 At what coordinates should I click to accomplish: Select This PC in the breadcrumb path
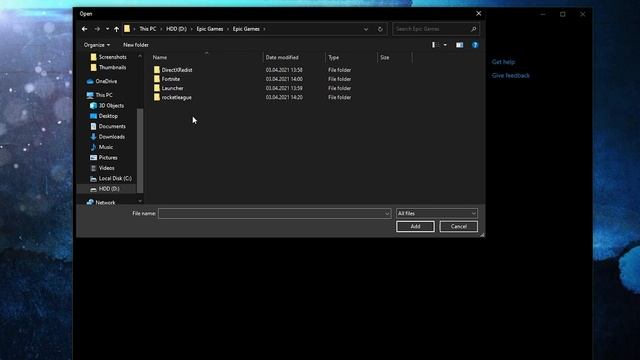point(147,29)
